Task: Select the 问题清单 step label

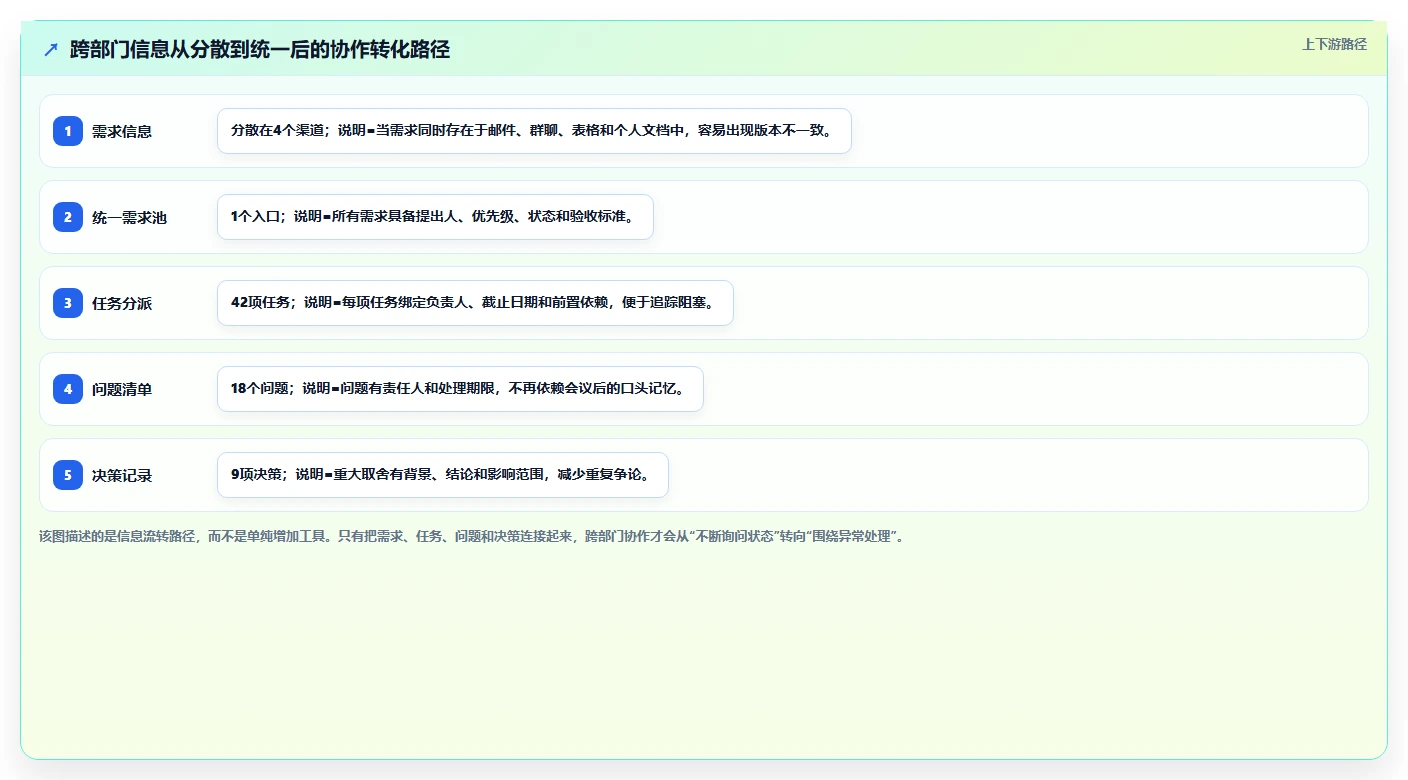Action: 122,389
